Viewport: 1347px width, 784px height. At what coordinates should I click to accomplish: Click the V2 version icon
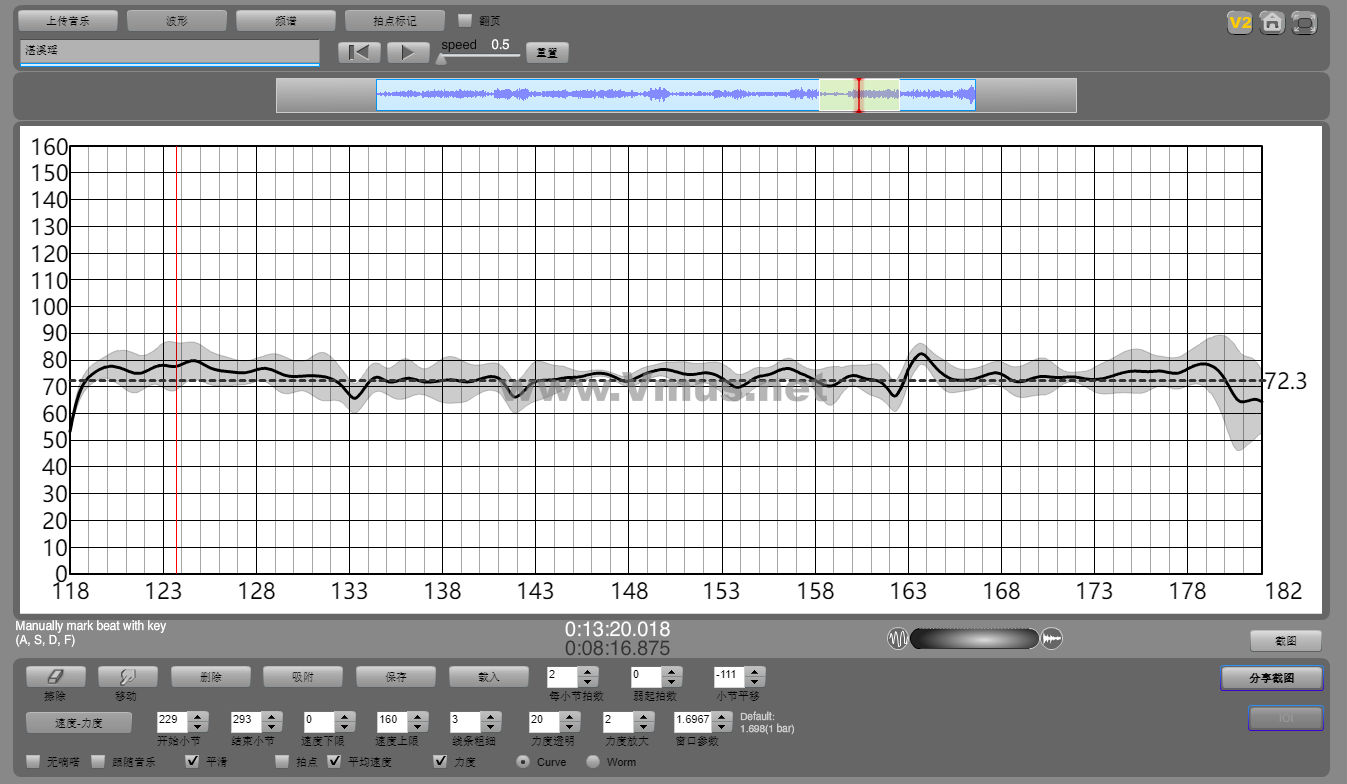coord(1240,22)
